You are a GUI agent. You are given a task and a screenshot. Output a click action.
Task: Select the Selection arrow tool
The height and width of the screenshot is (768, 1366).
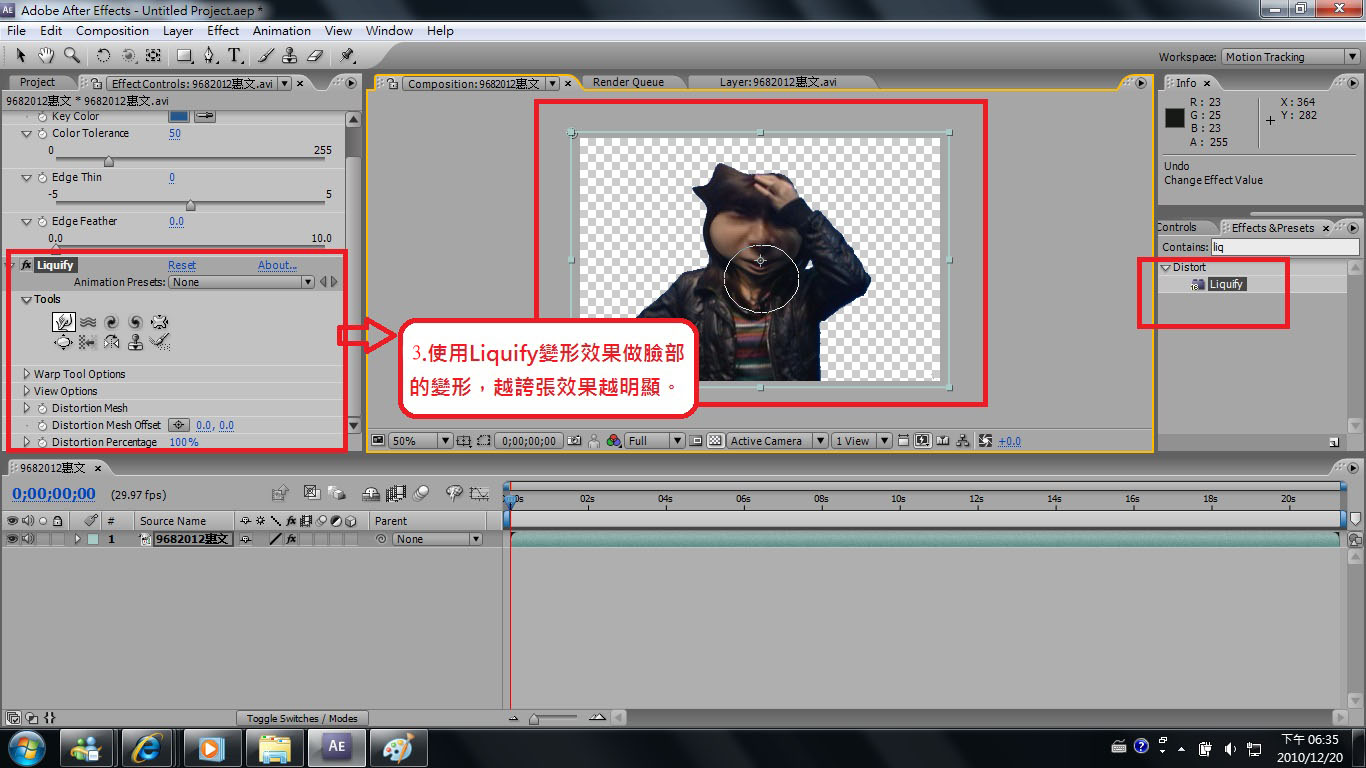[21, 56]
